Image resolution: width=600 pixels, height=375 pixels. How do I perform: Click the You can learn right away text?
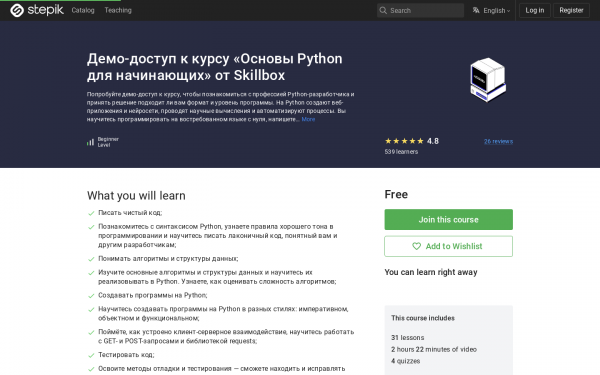[431, 272]
